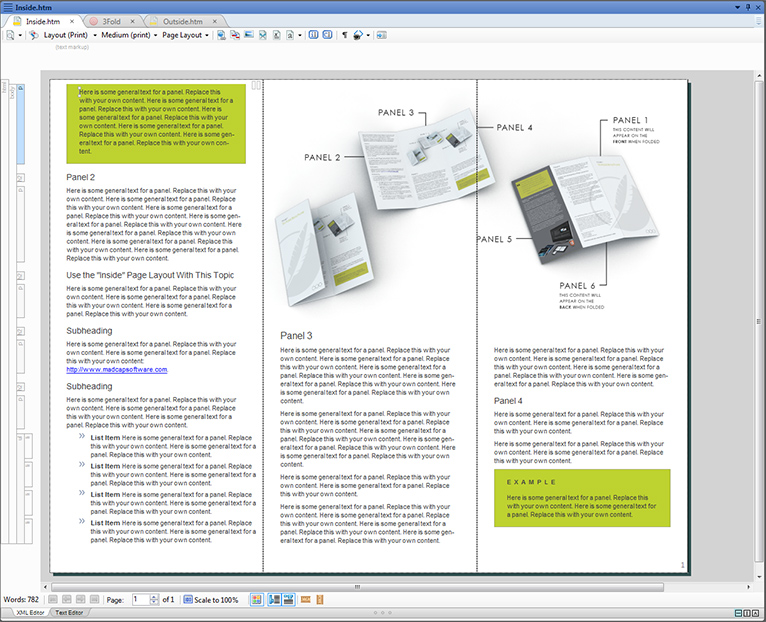
Task: Click the horizontal scrollbar thumb
Action: pyautogui.click(x=357, y=587)
